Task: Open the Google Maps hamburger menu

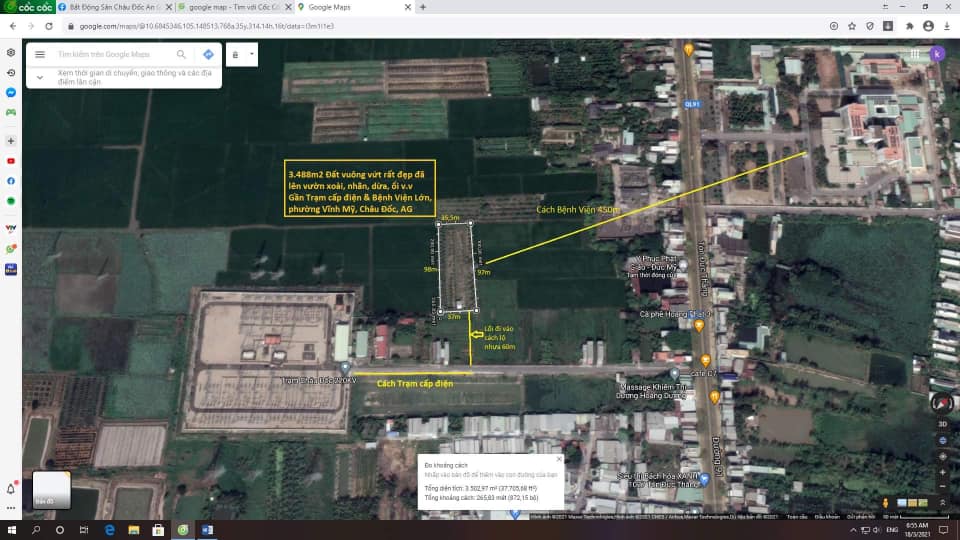Action: 40,54
